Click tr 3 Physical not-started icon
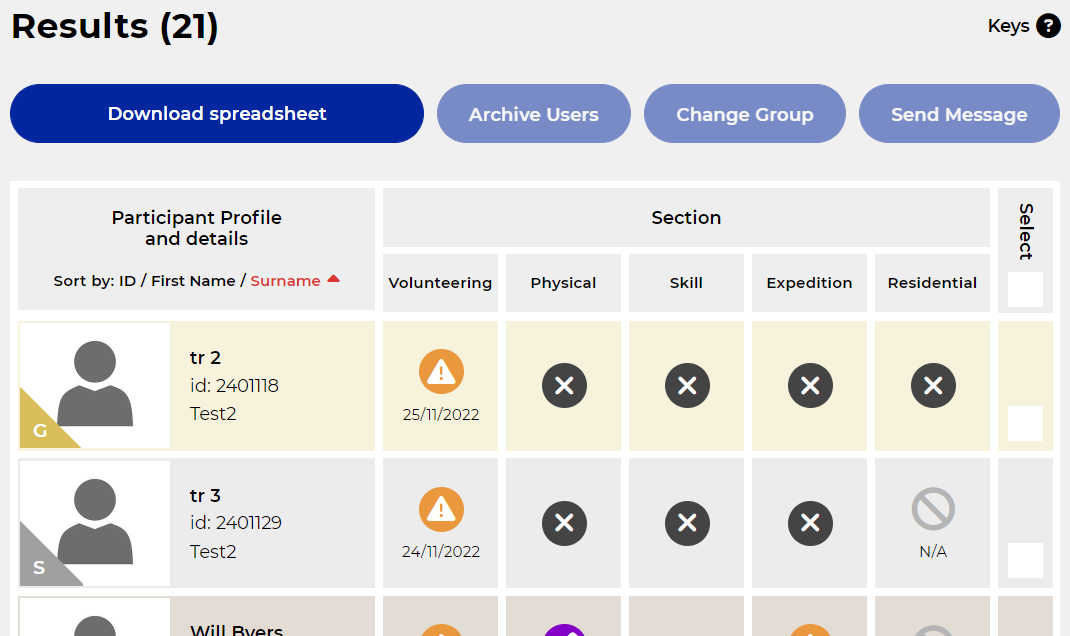This screenshot has height=636, width=1070. click(564, 523)
